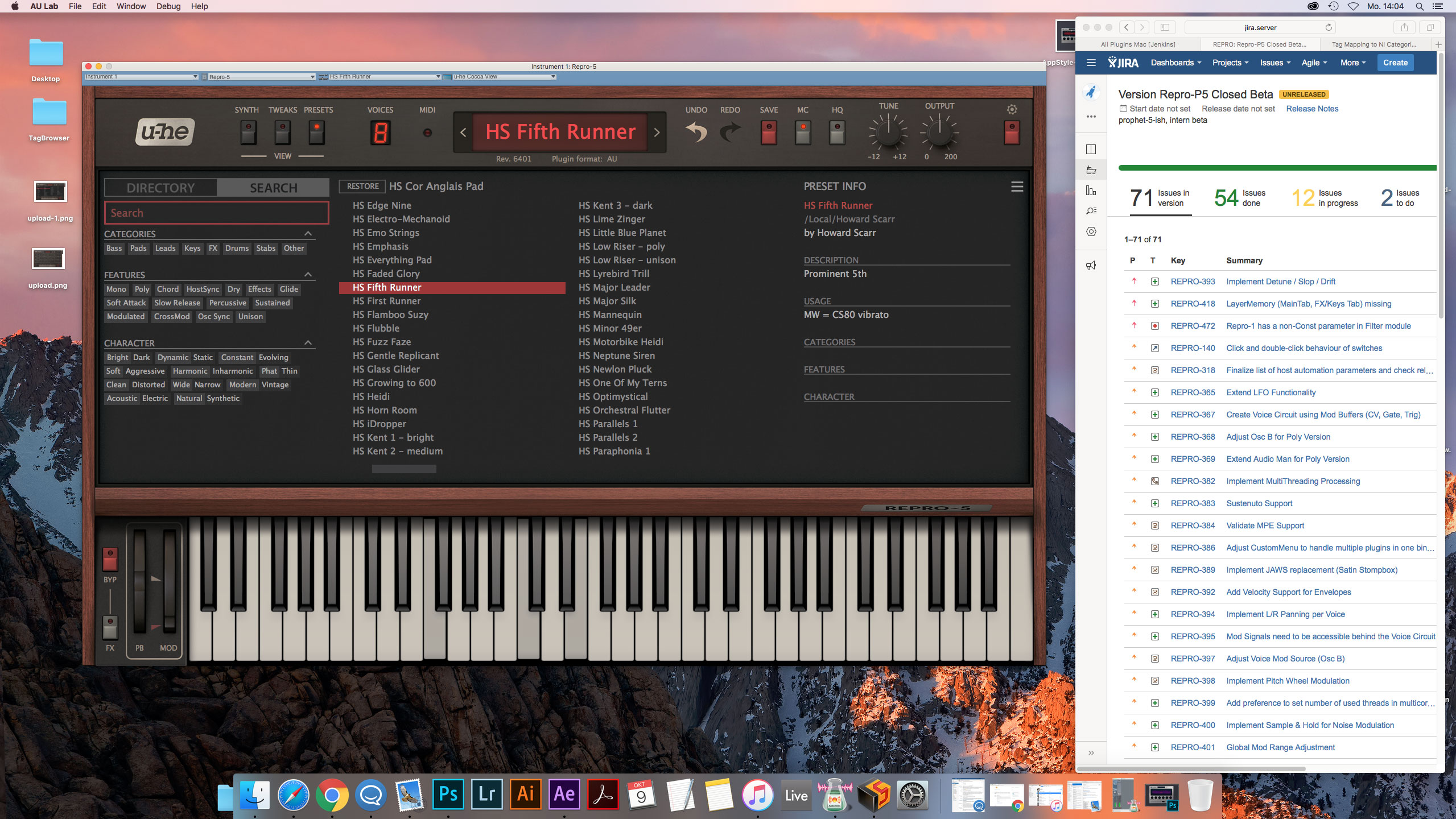1456x819 pixels.
Task: Open Repro-5 settings gear icon
Action: pos(1012,109)
